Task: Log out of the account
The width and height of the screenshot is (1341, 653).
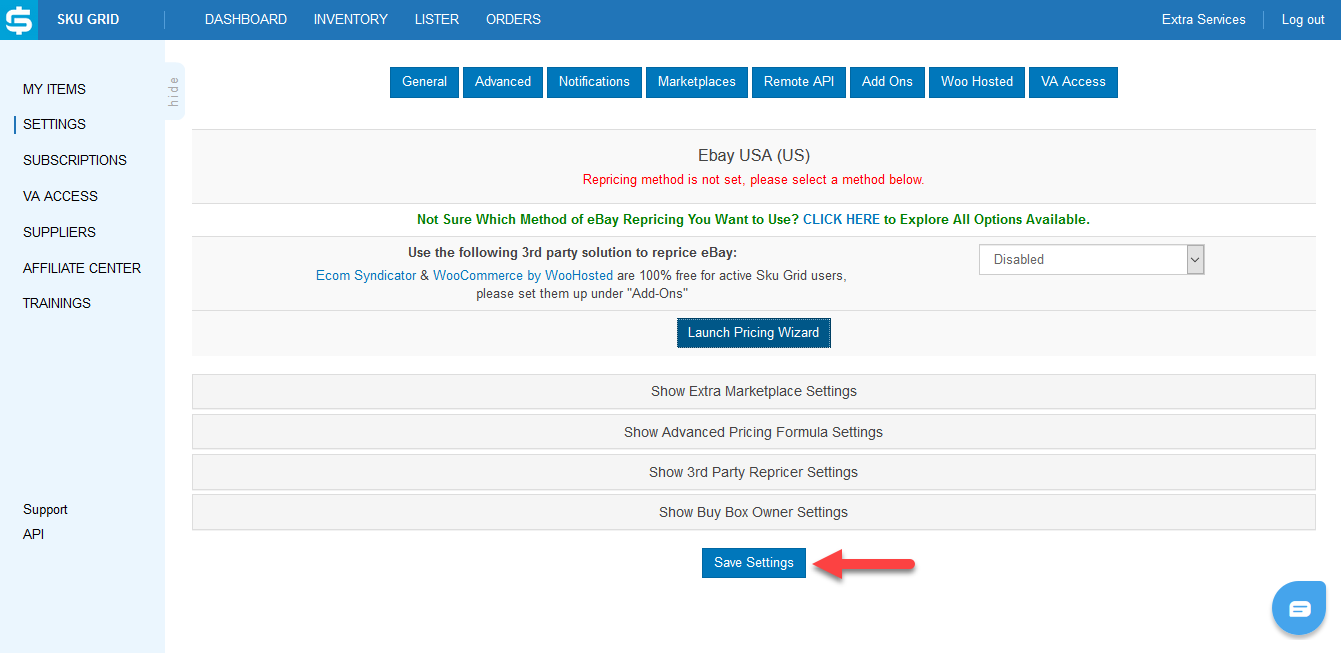Action: (1303, 19)
